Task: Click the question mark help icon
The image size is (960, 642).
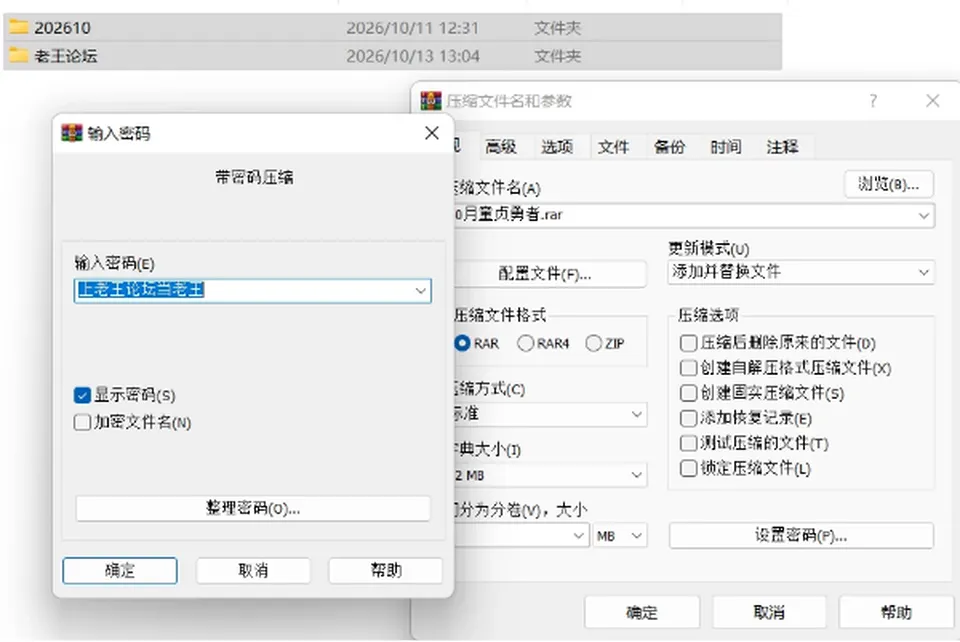Action: [x=873, y=100]
